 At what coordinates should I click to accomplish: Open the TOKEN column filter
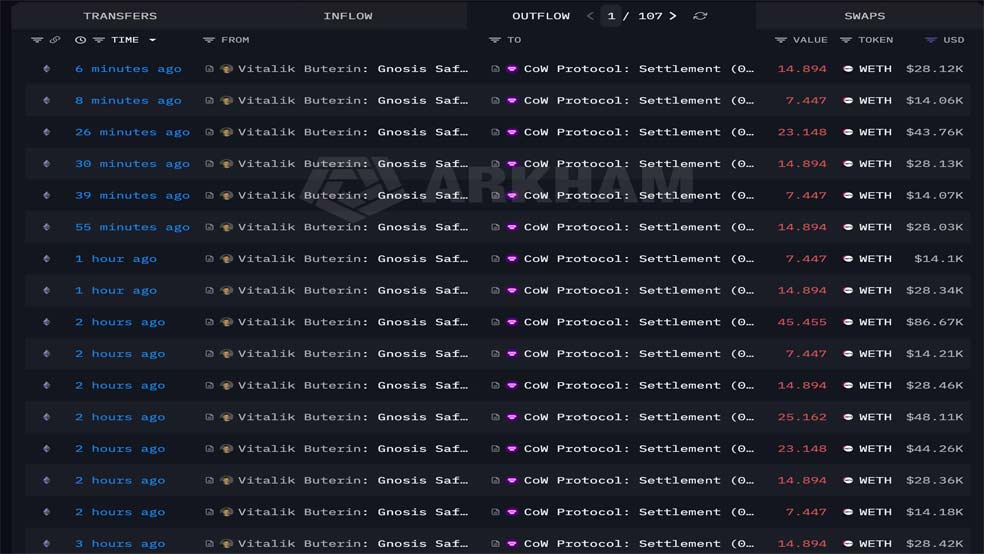coord(846,40)
